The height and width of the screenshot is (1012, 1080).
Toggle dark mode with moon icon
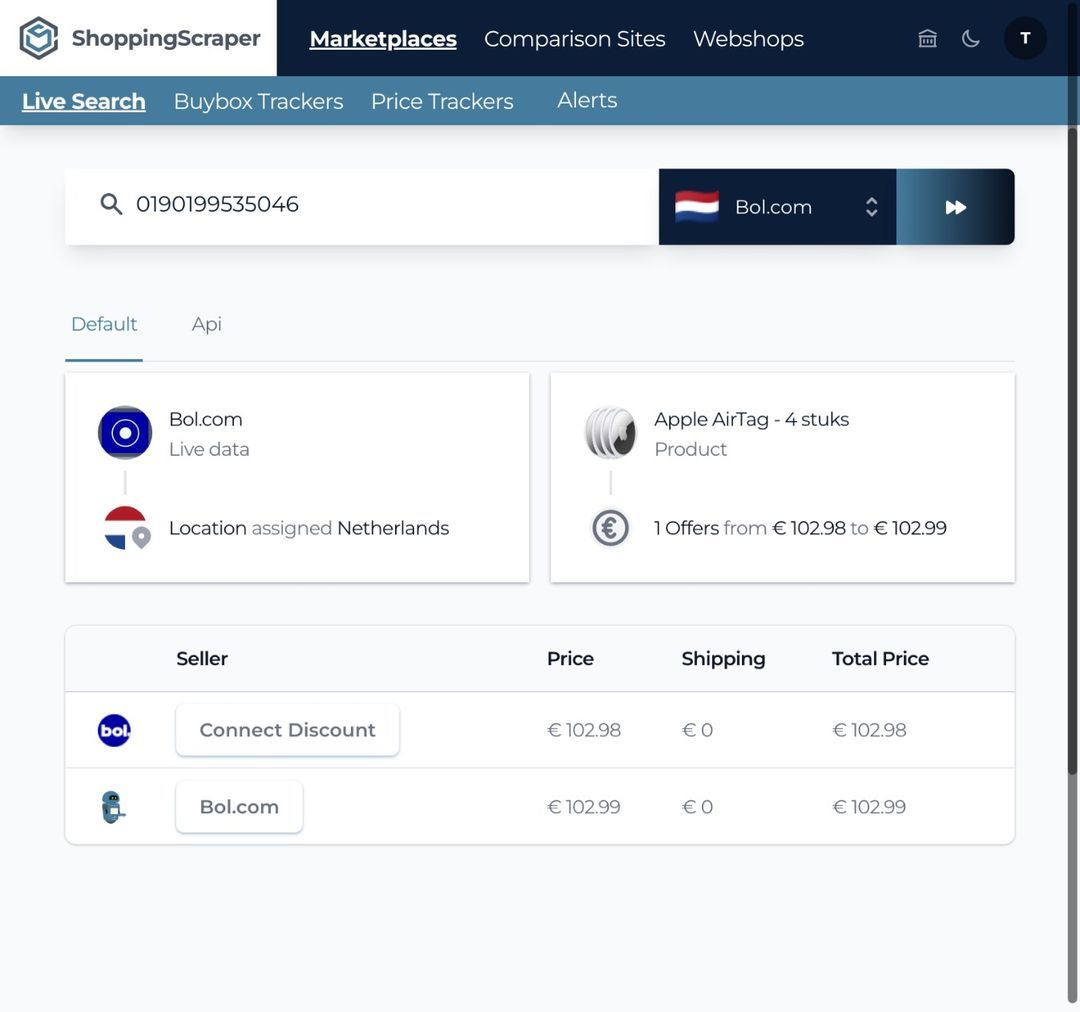(x=970, y=38)
